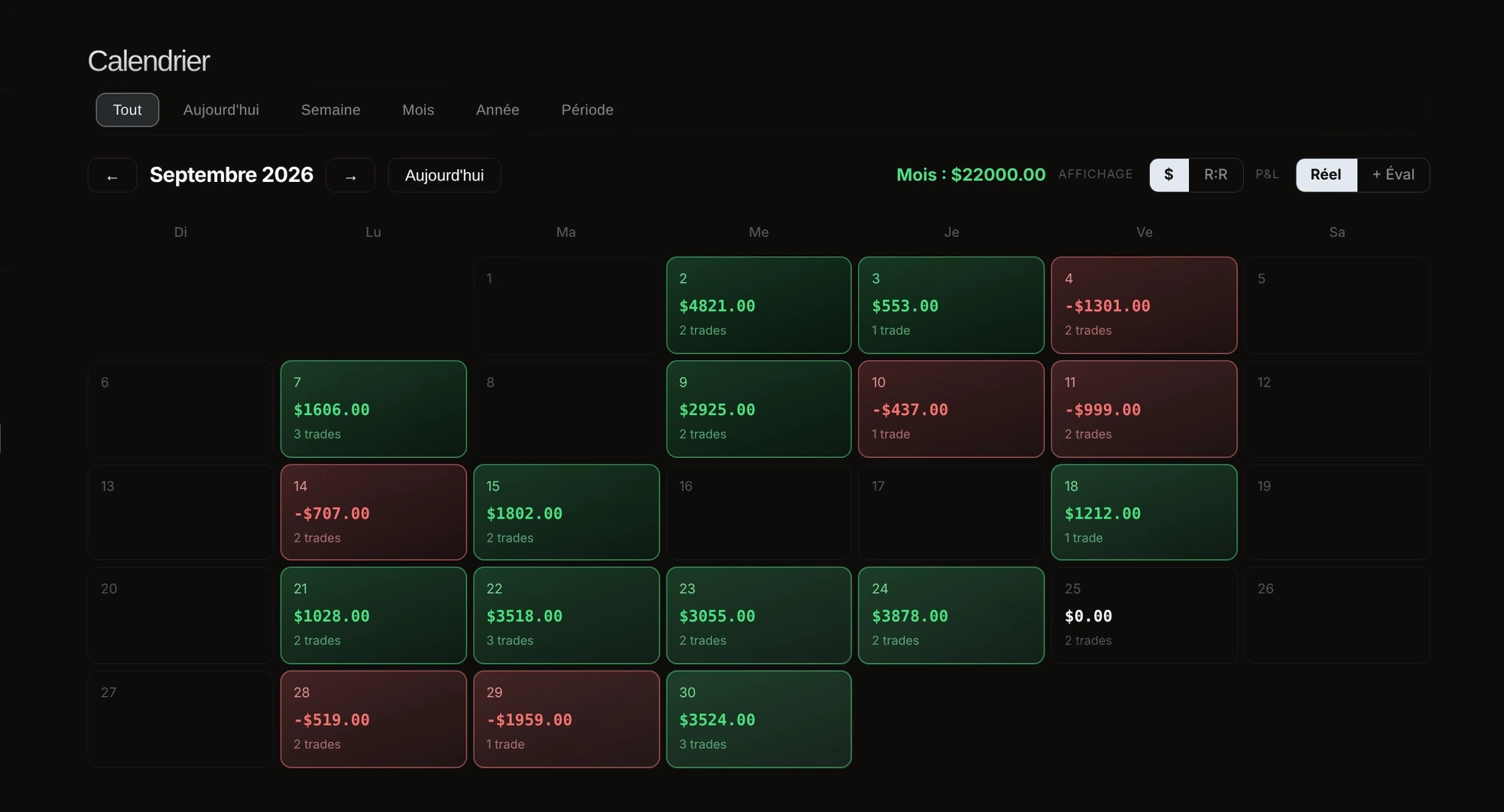Open the Période filter tab
1504x812 pixels.
pyautogui.click(x=587, y=110)
